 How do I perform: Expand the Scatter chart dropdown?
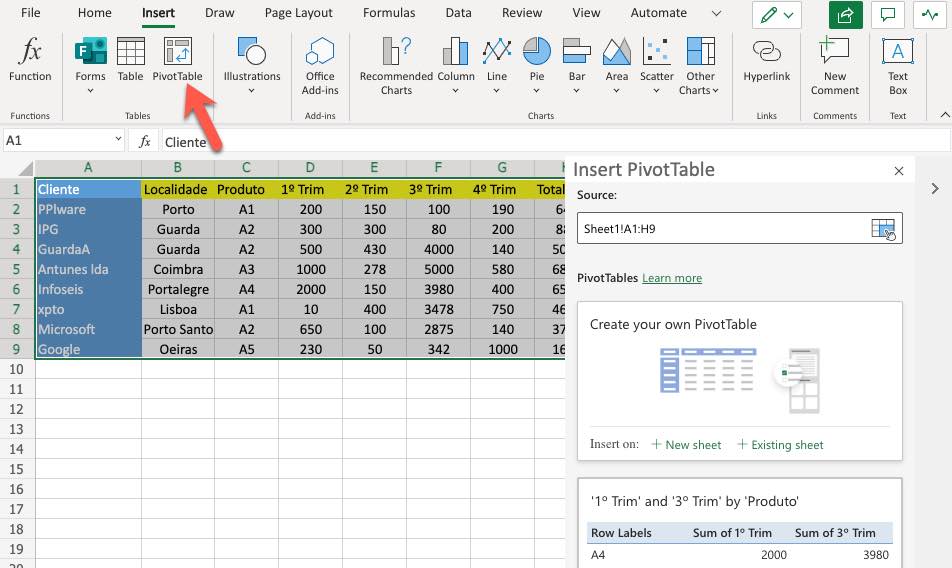click(656, 91)
